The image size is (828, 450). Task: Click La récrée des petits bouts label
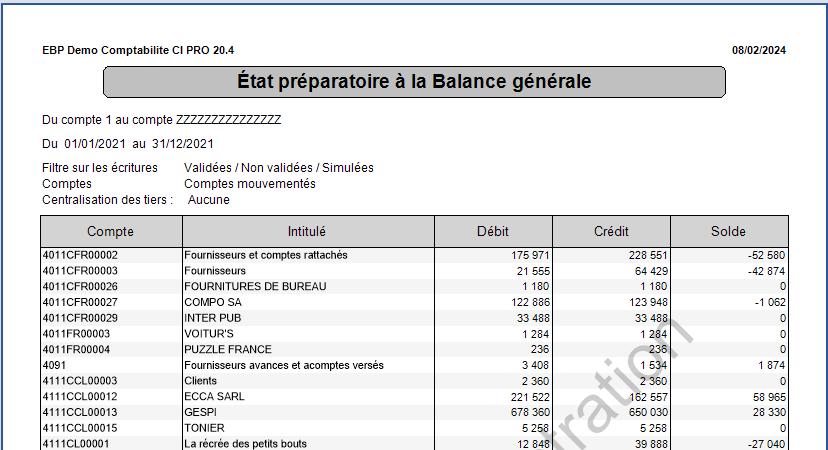pyautogui.click(x=245, y=444)
